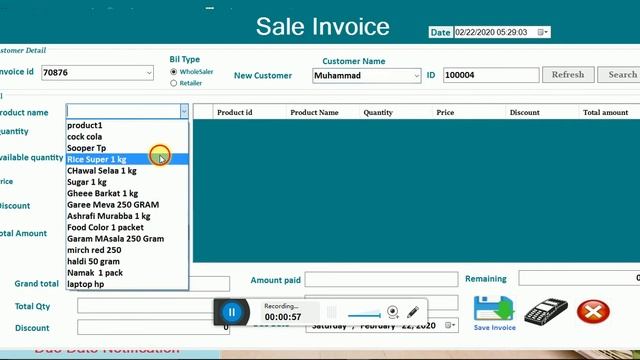This screenshot has height=360, width=640.
Task: Select cock cola from product list
Action: click(127, 137)
